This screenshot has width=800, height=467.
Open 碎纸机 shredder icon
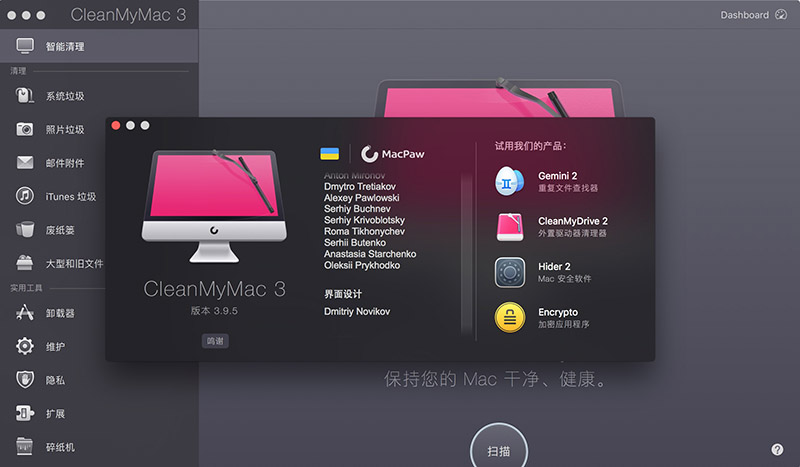tap(24, 447)
